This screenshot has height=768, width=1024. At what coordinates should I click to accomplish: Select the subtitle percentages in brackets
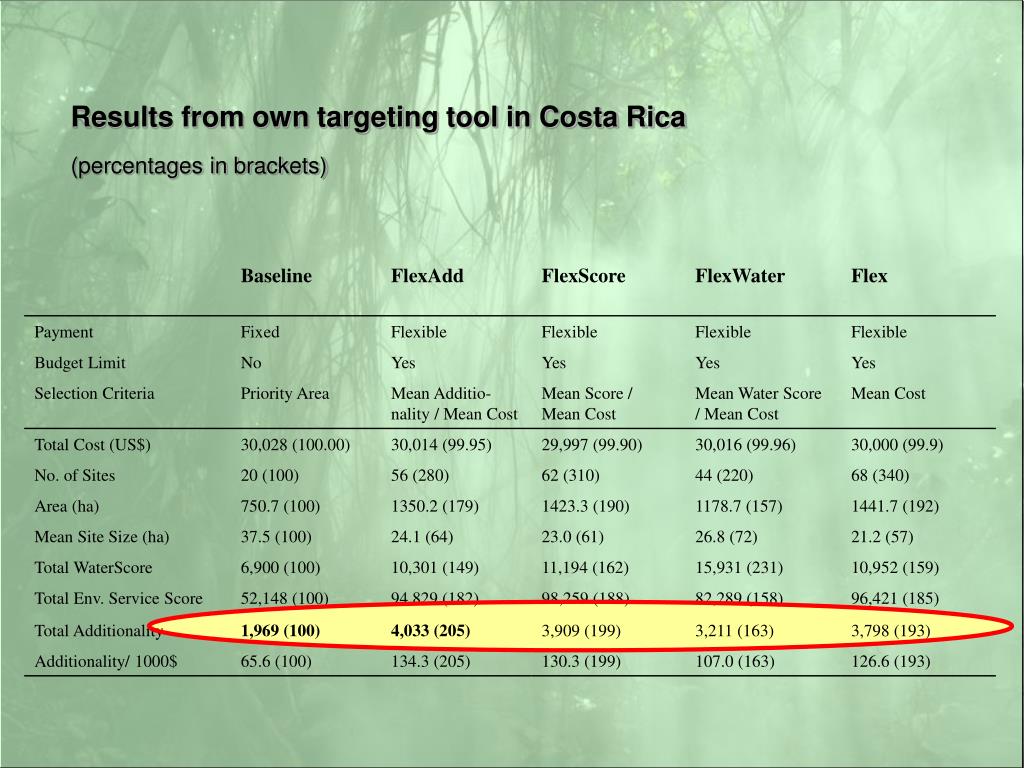[x=199, y=166]
